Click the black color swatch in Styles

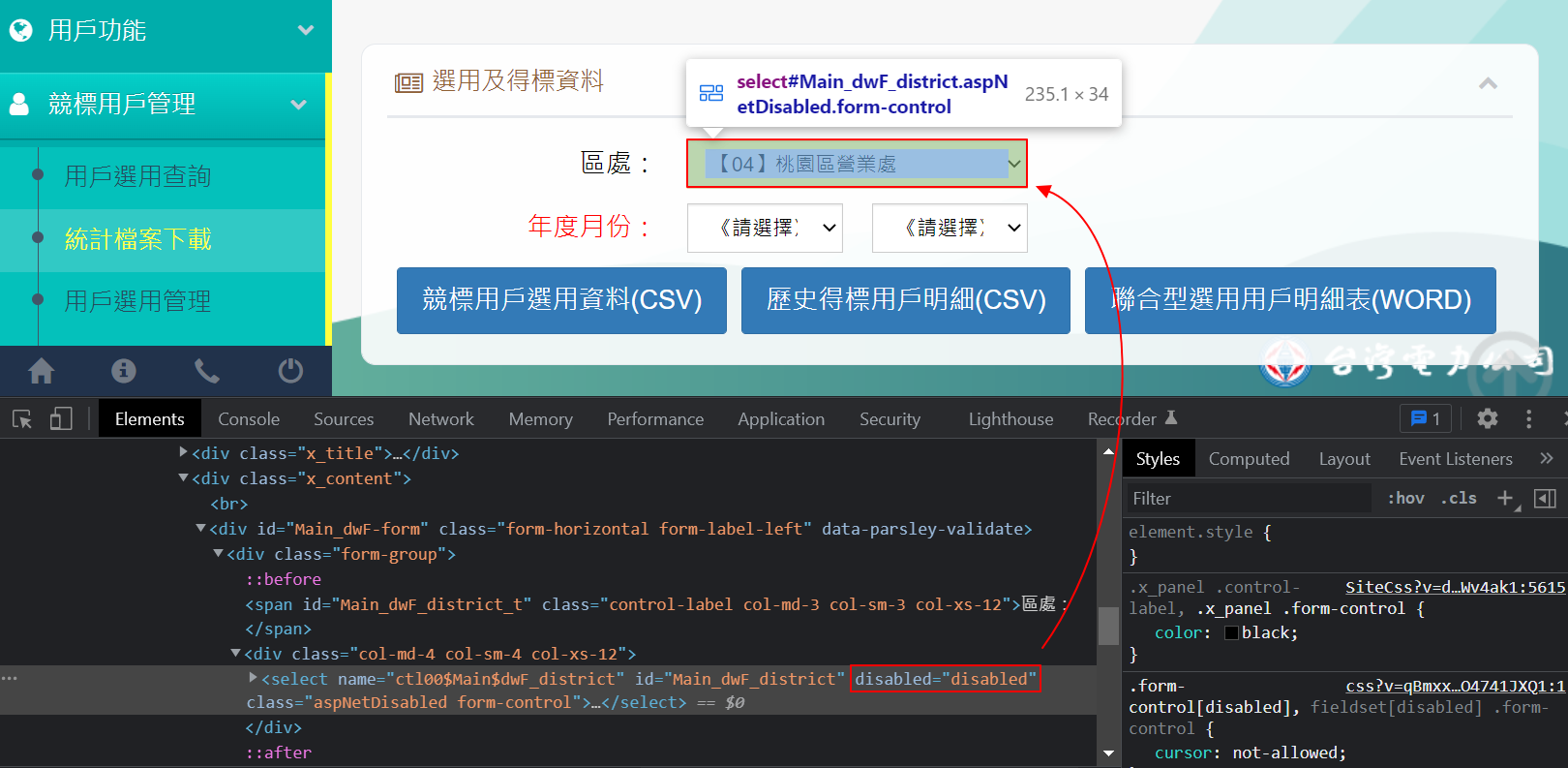[x=1231, y=632]
